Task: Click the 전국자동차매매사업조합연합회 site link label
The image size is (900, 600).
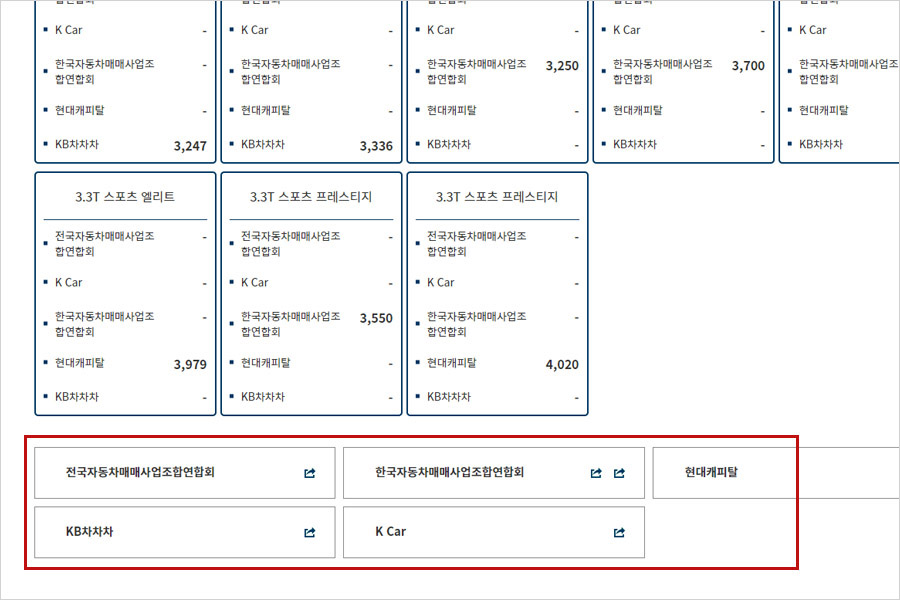Action: click(x=140, y=472)
